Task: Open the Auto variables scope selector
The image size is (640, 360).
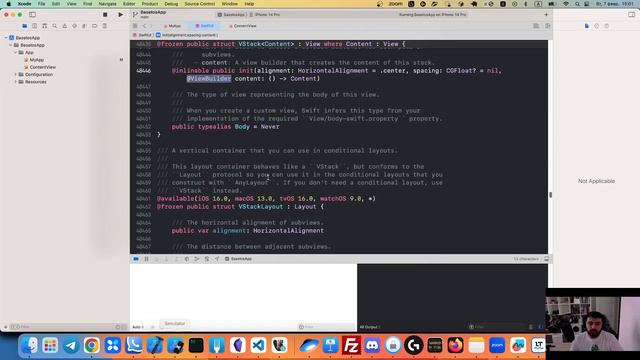Action: pos(139,327)
